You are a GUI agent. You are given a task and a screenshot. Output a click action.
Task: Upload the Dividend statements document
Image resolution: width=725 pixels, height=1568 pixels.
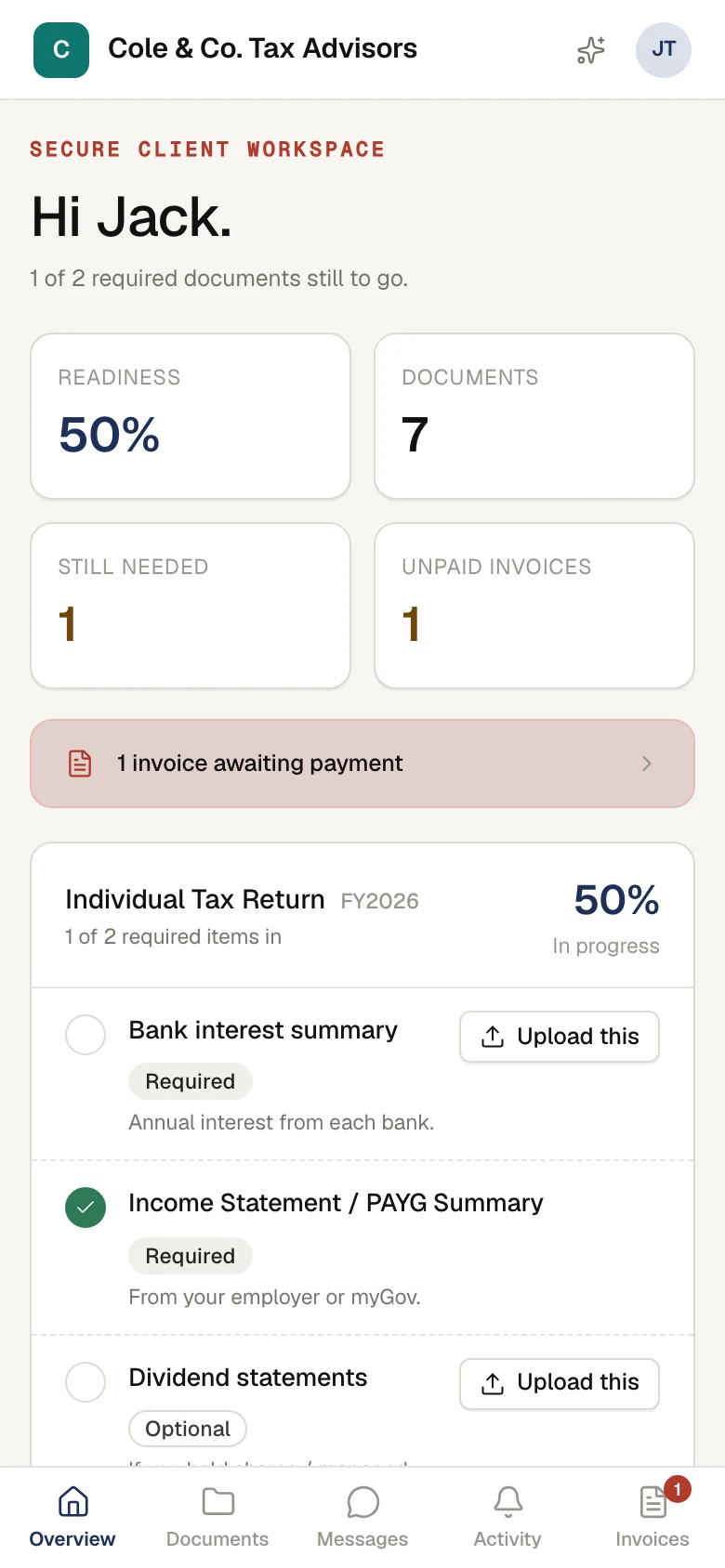pyautogui.click(x=560, y=1383)
